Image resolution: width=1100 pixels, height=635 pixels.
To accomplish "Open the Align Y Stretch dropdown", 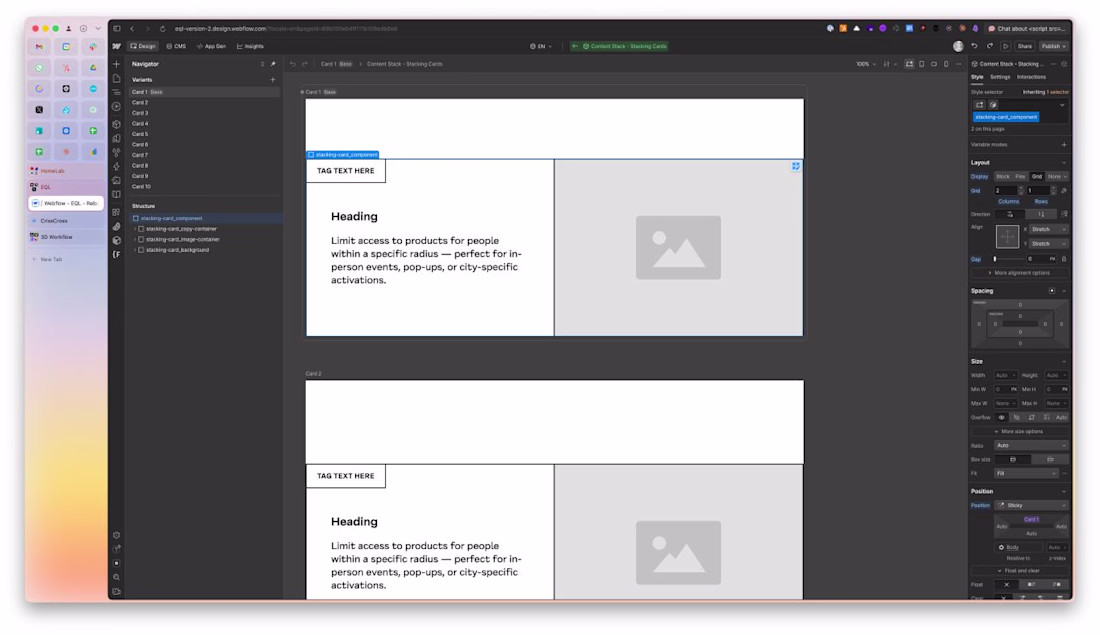I will 1049,243.
